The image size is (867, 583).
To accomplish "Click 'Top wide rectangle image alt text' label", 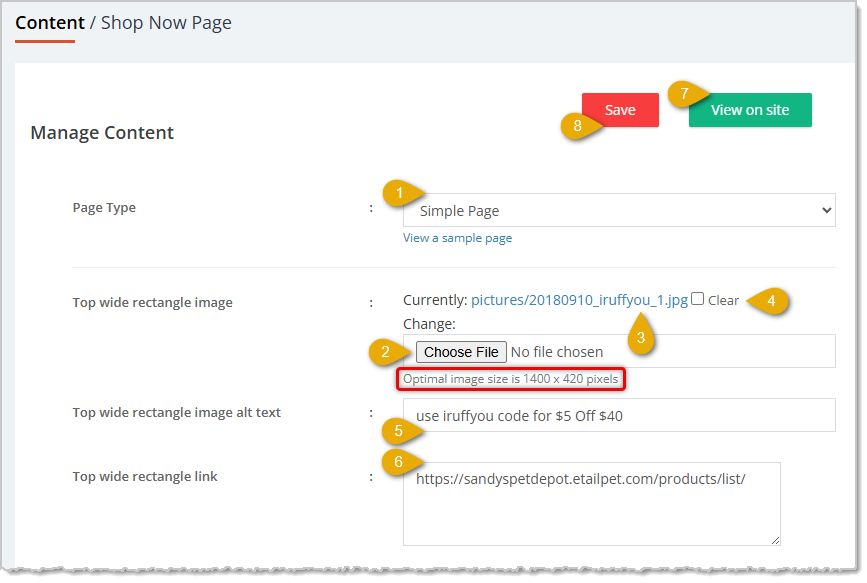I will [x=176, y=413].
